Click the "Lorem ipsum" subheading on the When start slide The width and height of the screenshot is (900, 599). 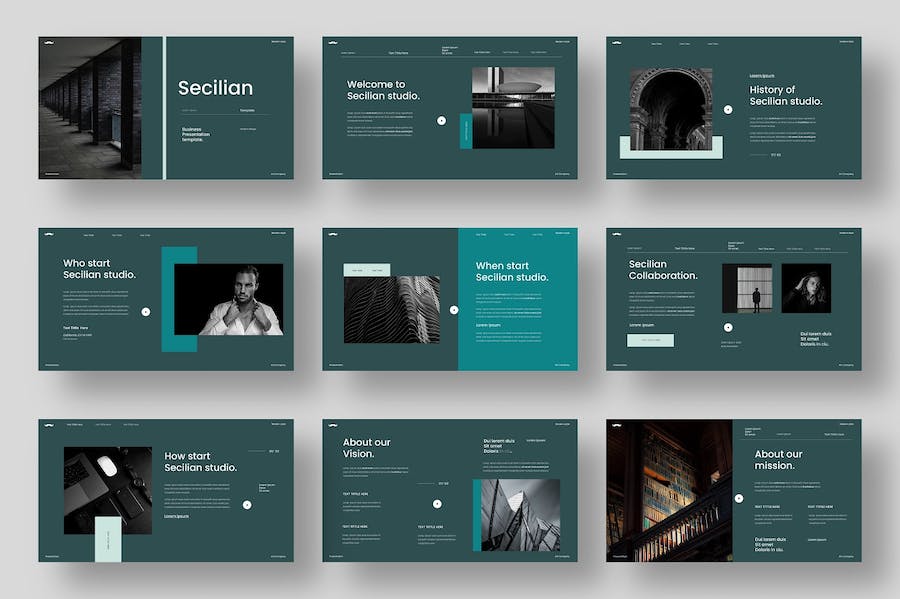click(x=488, y=325)
